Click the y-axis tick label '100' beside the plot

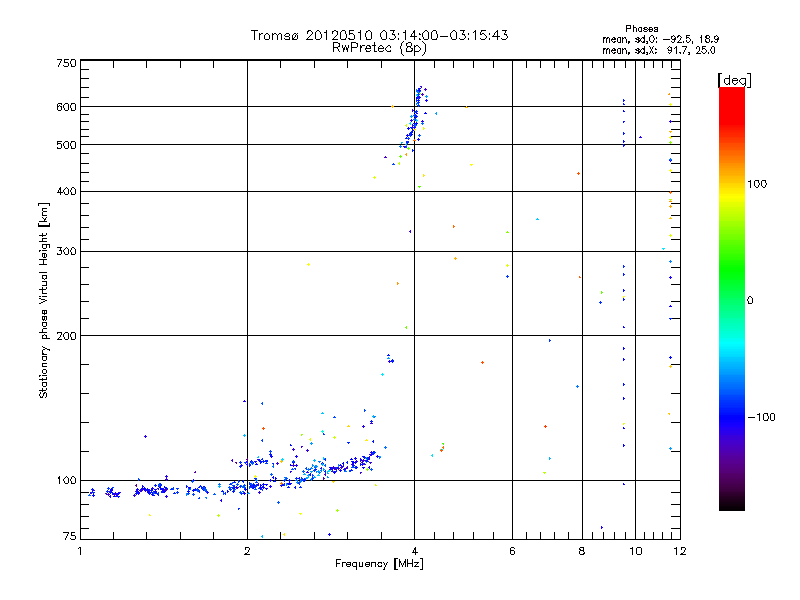point(66,480)
